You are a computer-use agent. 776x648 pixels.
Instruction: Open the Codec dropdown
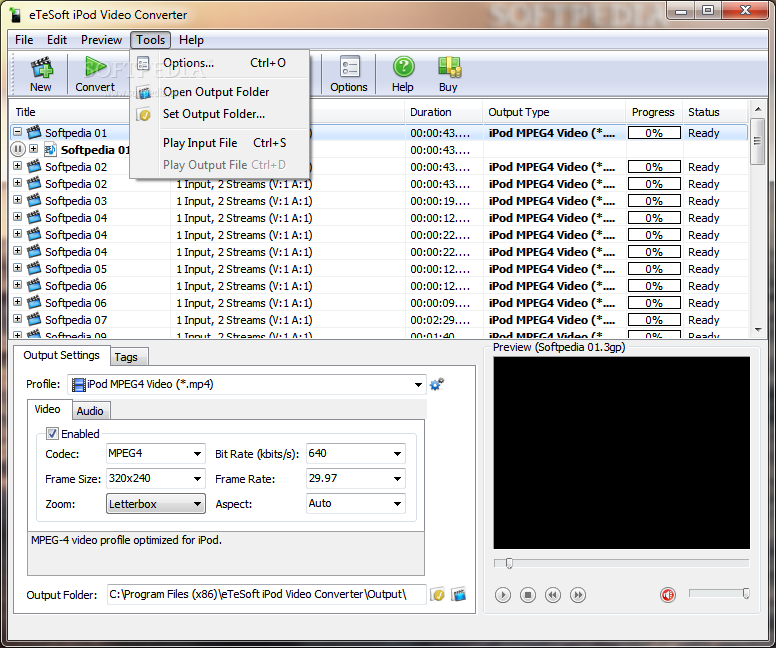pyautogui.click(x=197, y=453)
